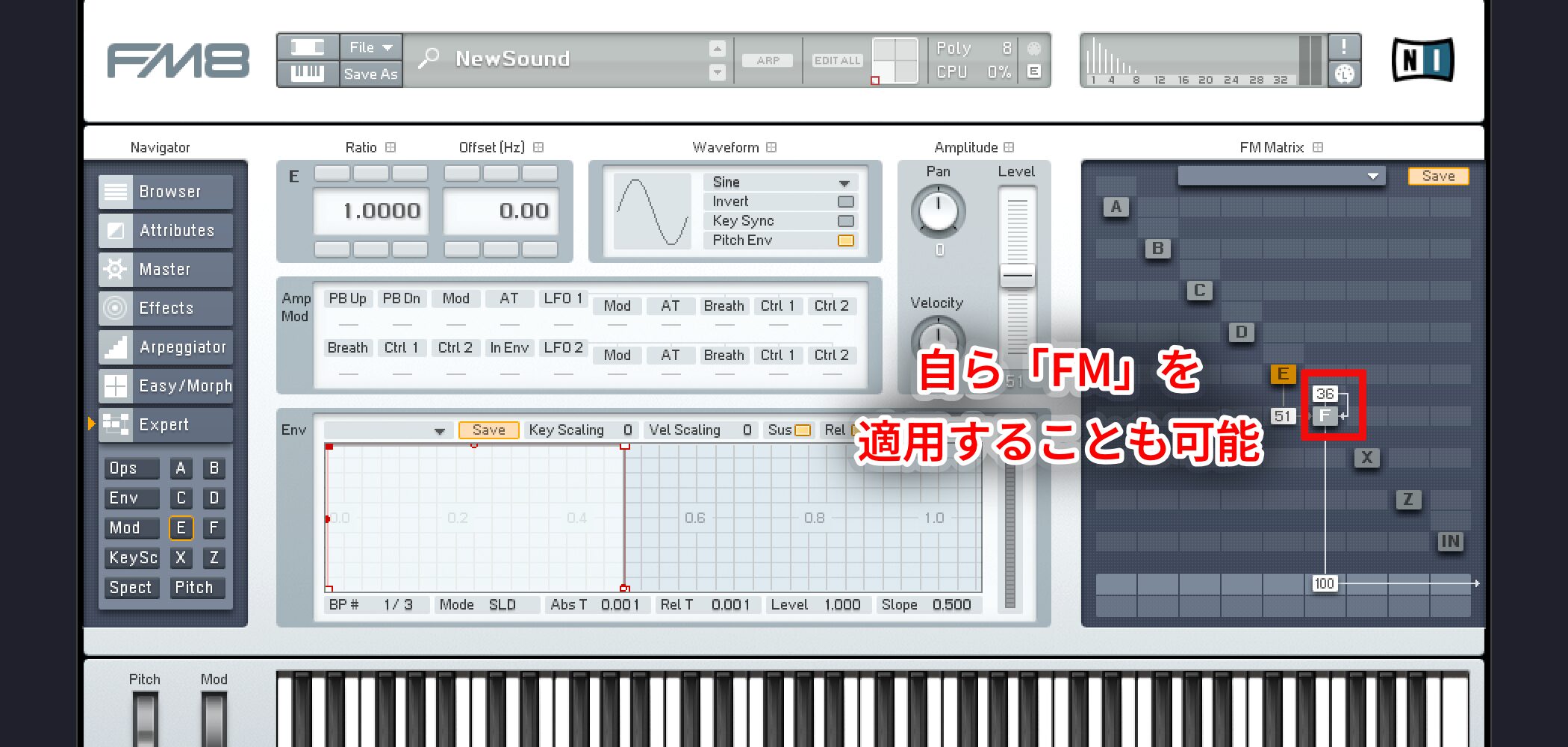Toggle the envelope Sus switch

coord(803,430)
